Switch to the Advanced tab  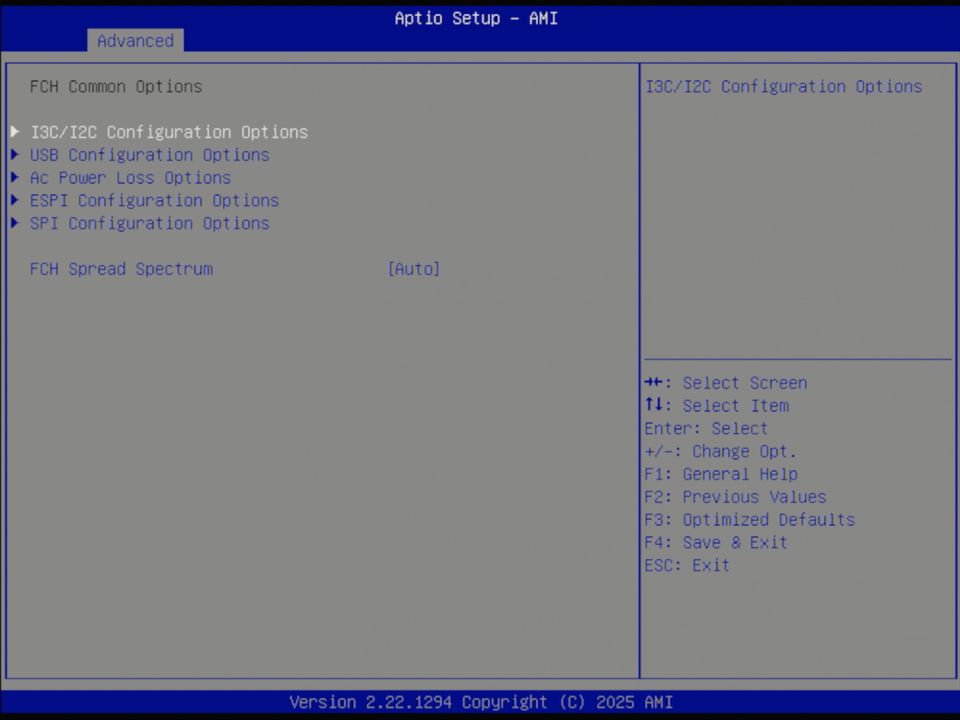pos(135,41)
